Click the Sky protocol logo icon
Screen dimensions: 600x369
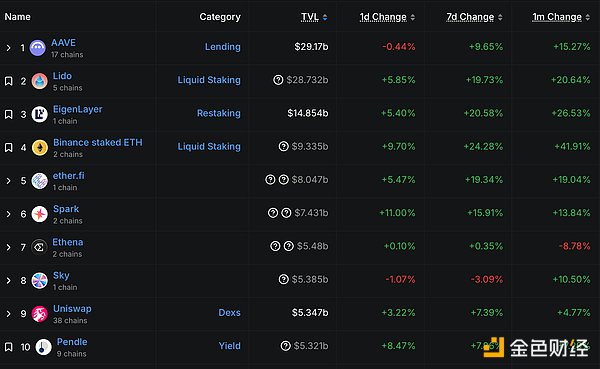[x=39, y=281]
